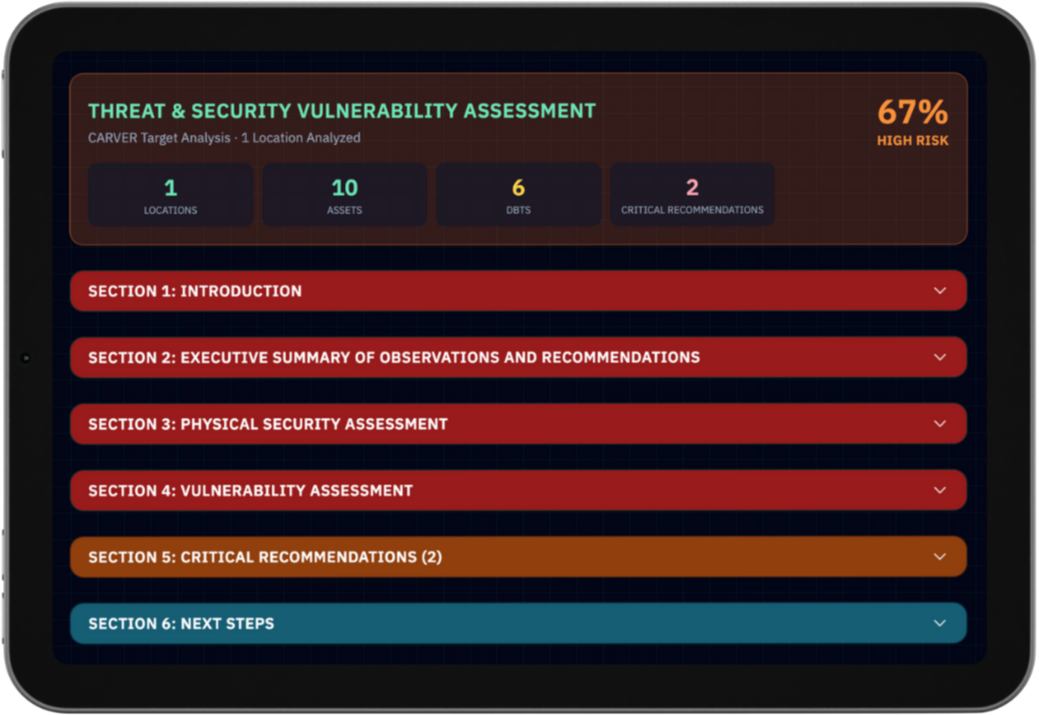Expand Section 4 Vulnerability Assessment chevron
1039x715 pixels.
(x=940, y=490)
